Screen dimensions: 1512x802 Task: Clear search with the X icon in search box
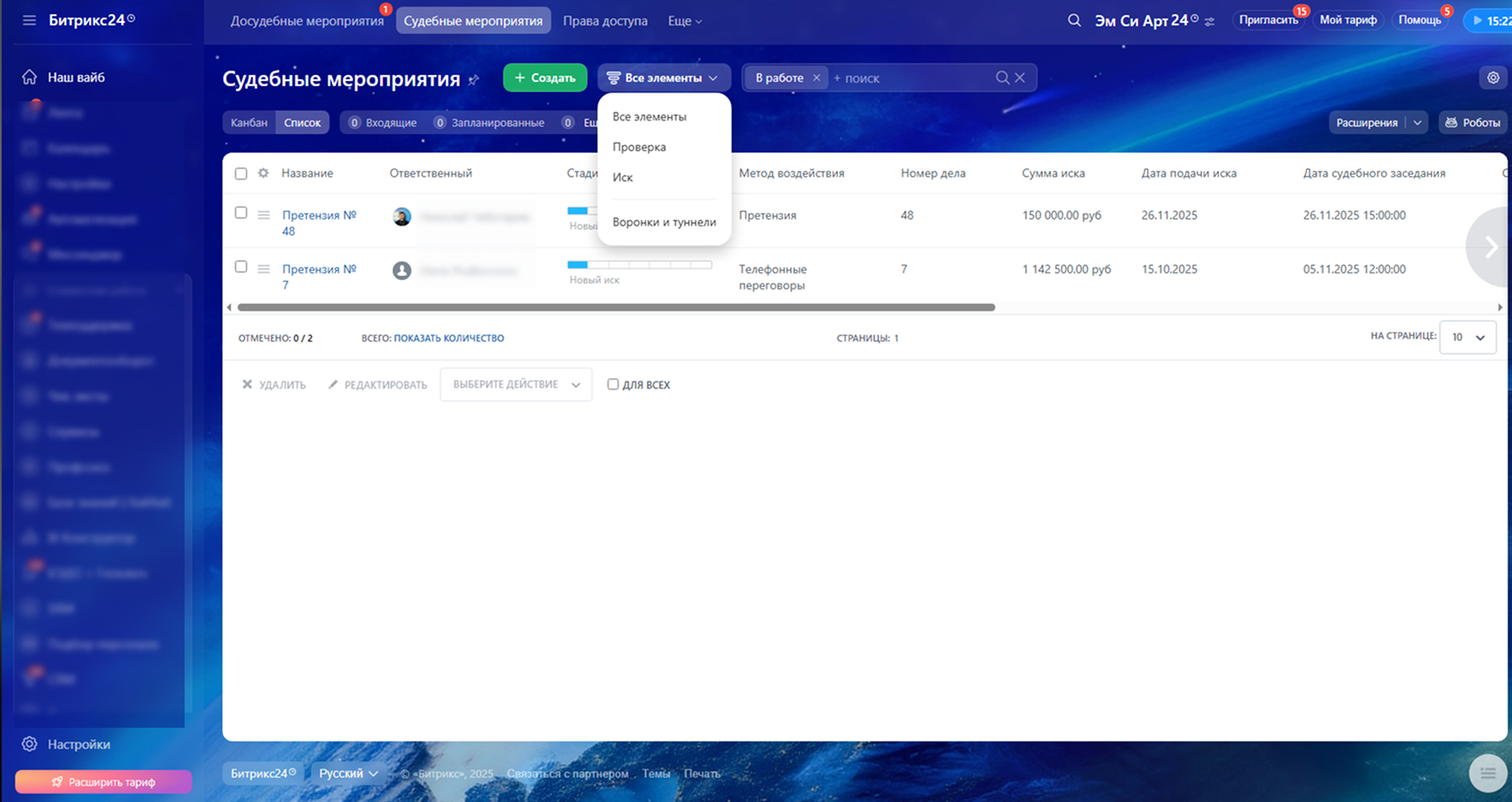coord(1020,78)
